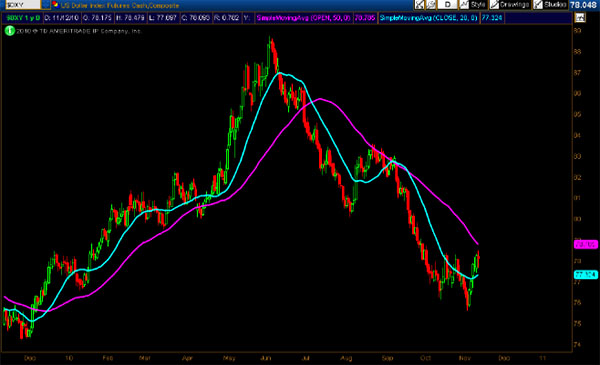Click the O: open price field in header

click(98, 18)
